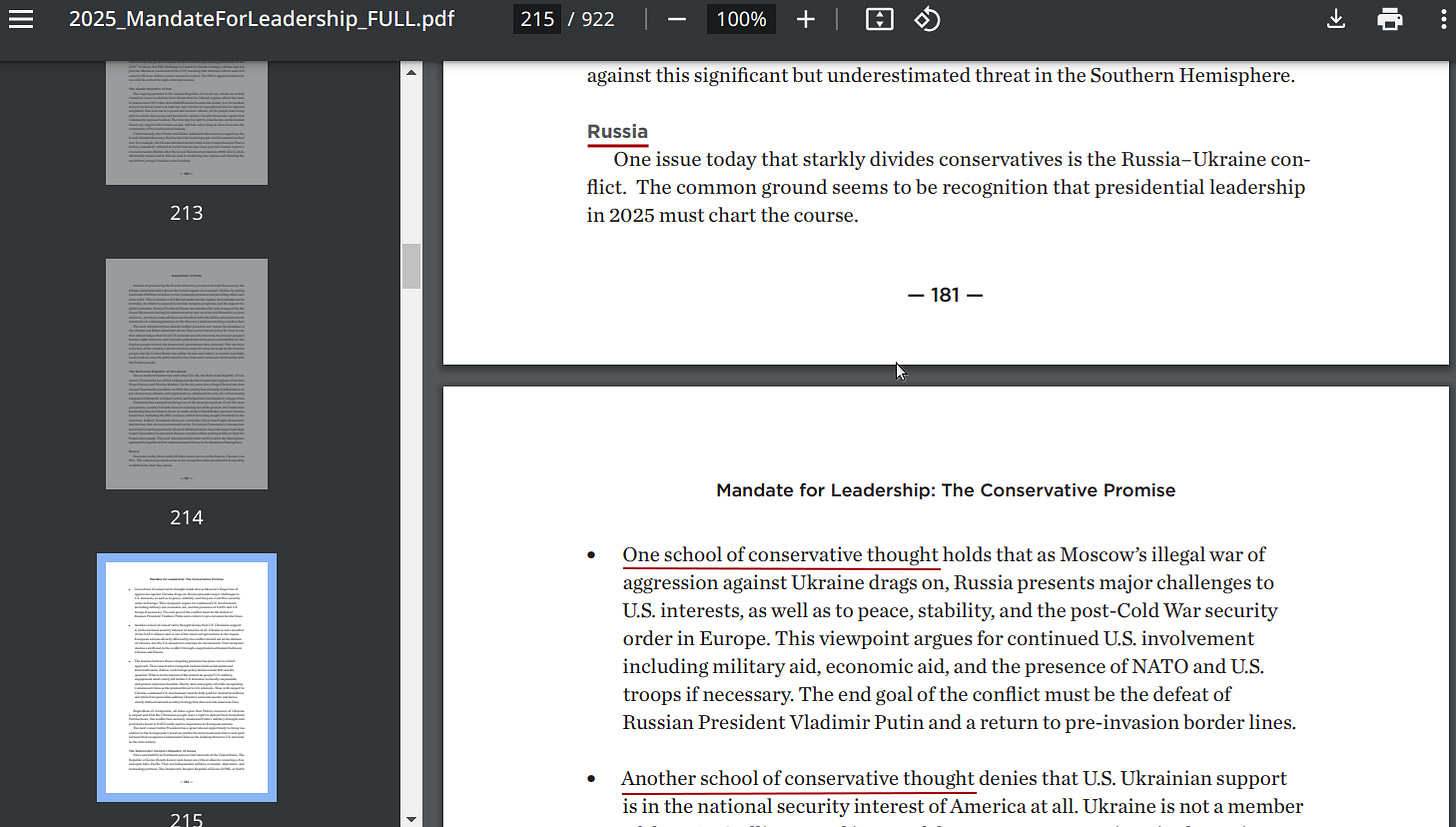Image resolution: width=1456 pixels, height=827 pixels.
Task: Open page 213 thumbnail
Action: [x=187, y=122]
